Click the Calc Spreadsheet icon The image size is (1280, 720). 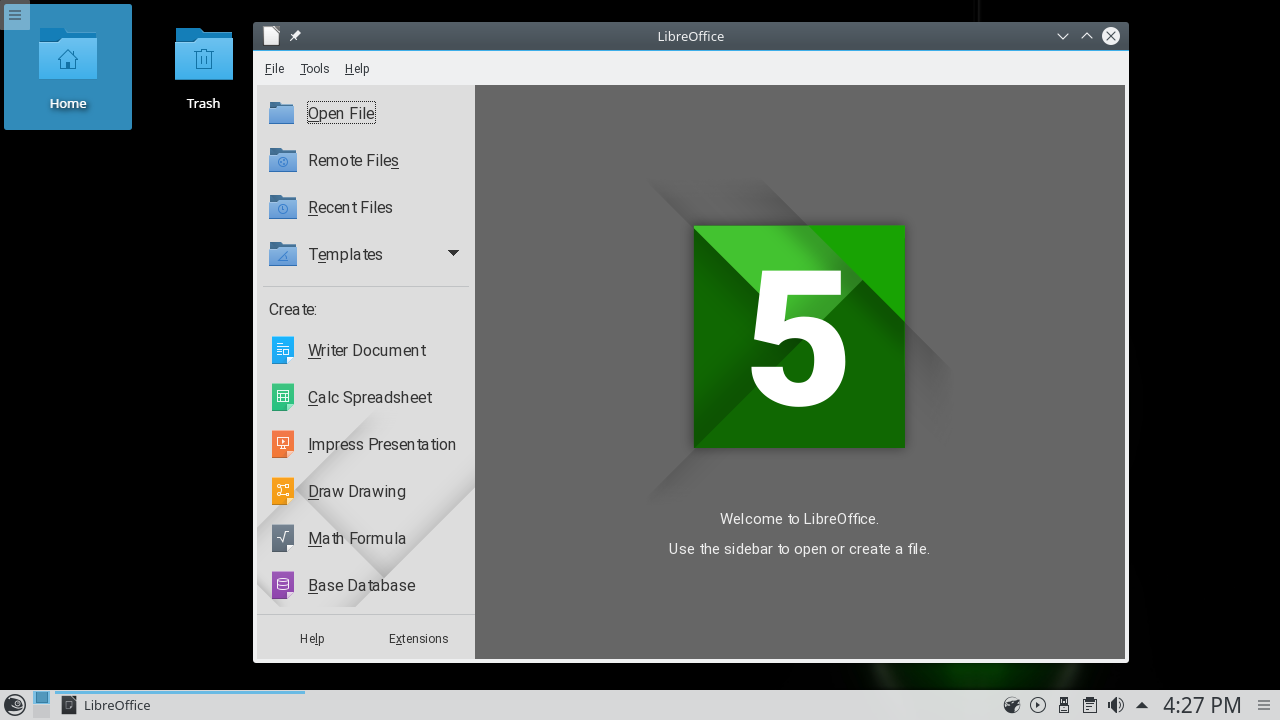(283, 397)
